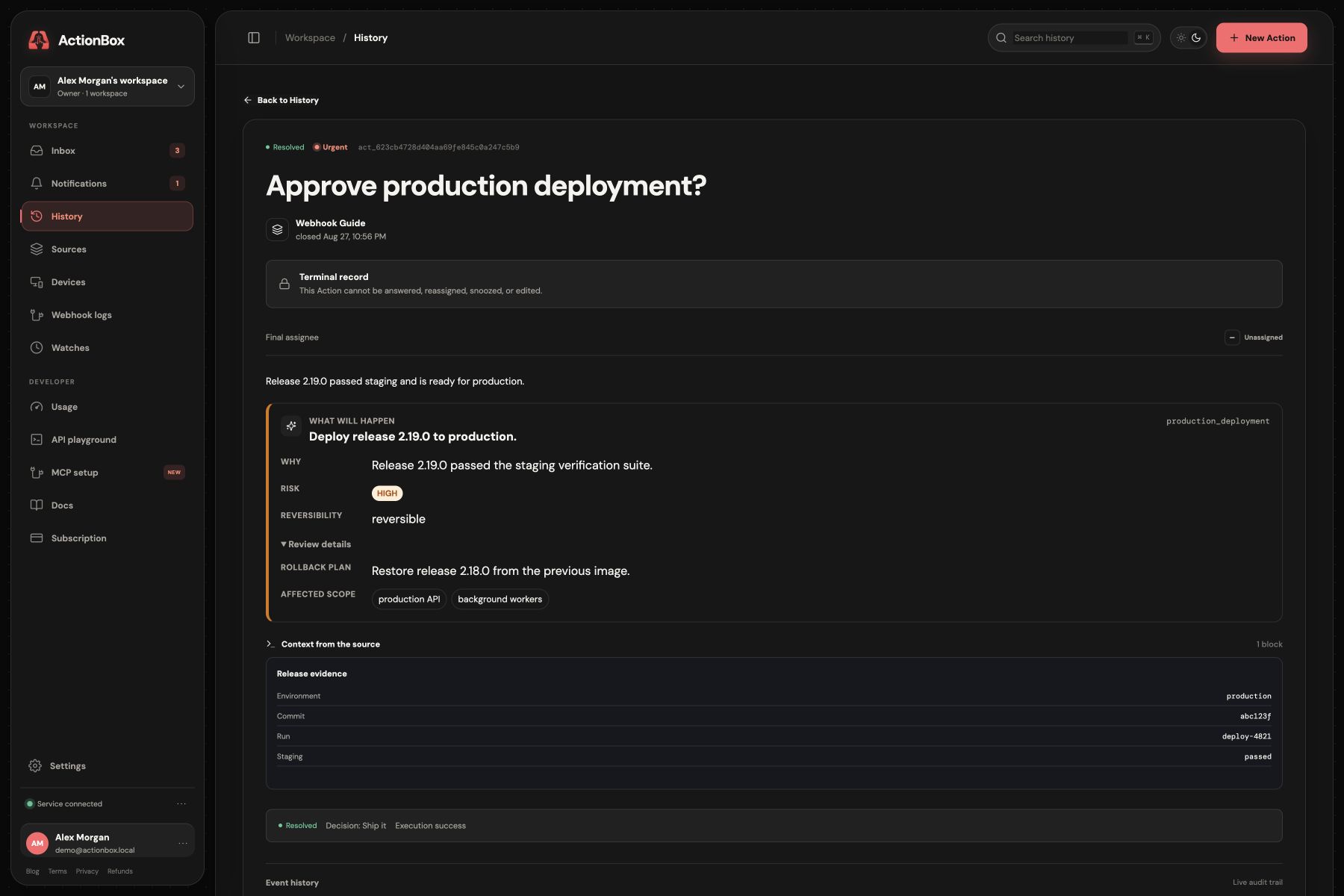Click the Live audit trail label

[1257, 883]
